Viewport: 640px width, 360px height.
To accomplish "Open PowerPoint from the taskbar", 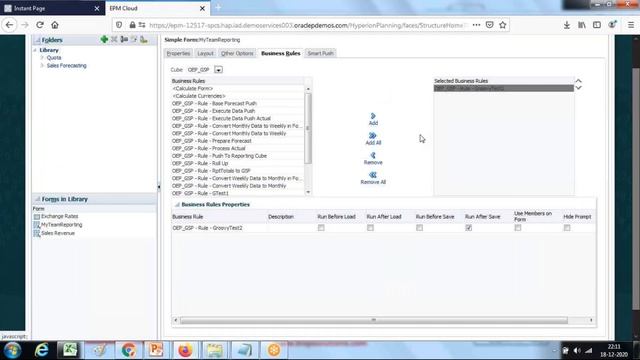I will coord(156,350).
